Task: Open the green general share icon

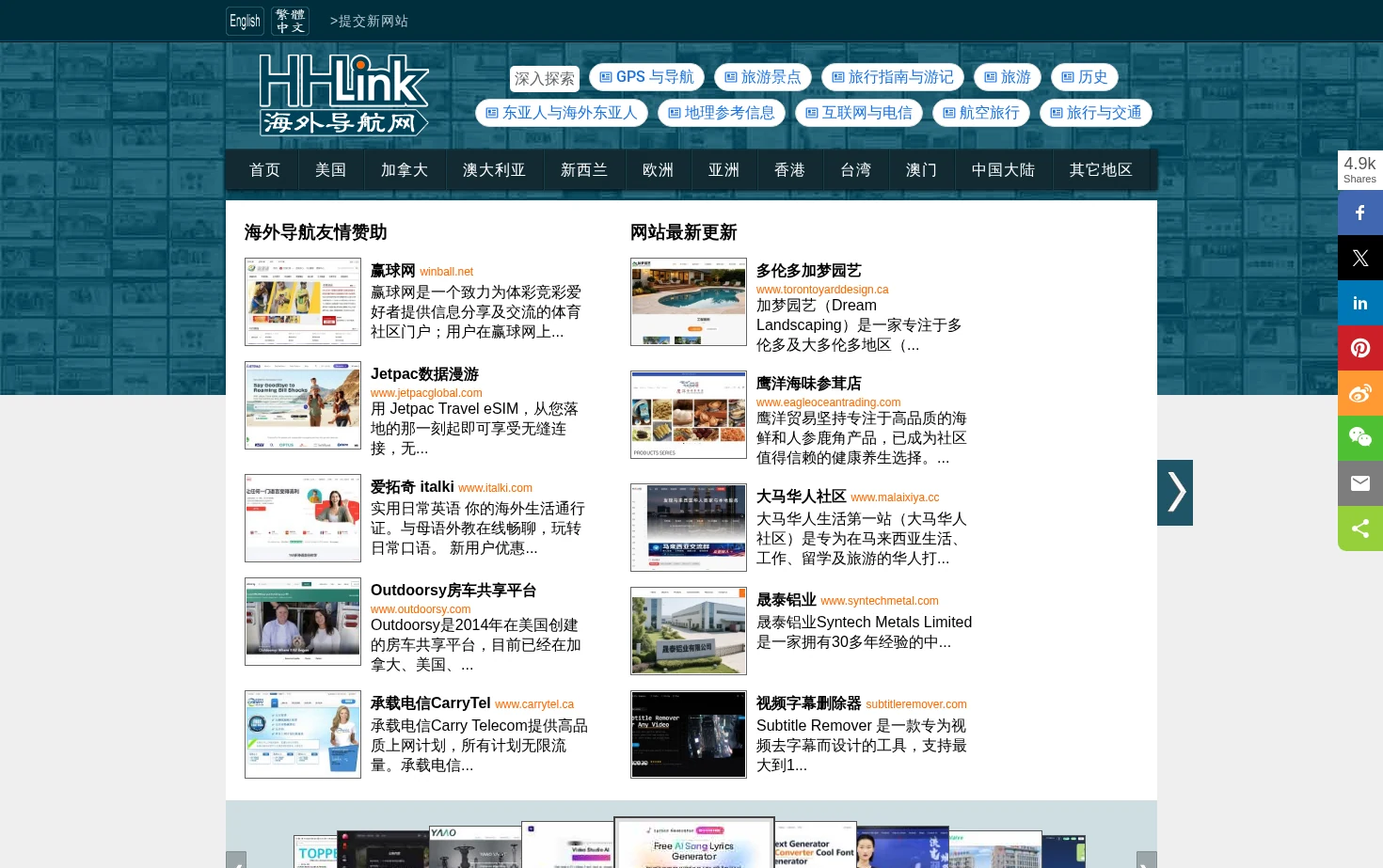Action: 1360,529
